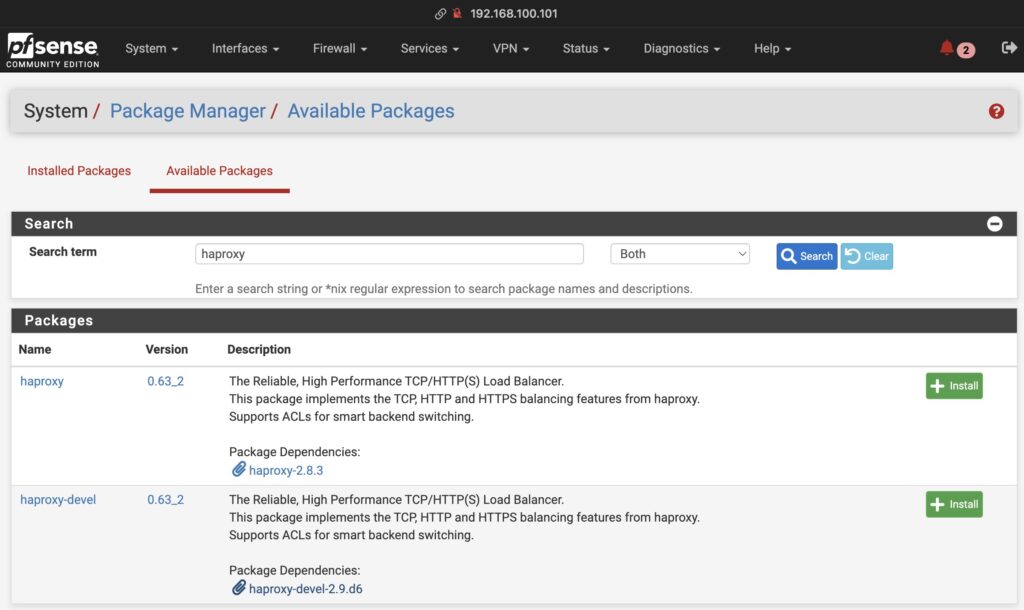Screen dimensions: 1024x610
Task: Switch to the Installed Packages tab
Action: [79, 170]
